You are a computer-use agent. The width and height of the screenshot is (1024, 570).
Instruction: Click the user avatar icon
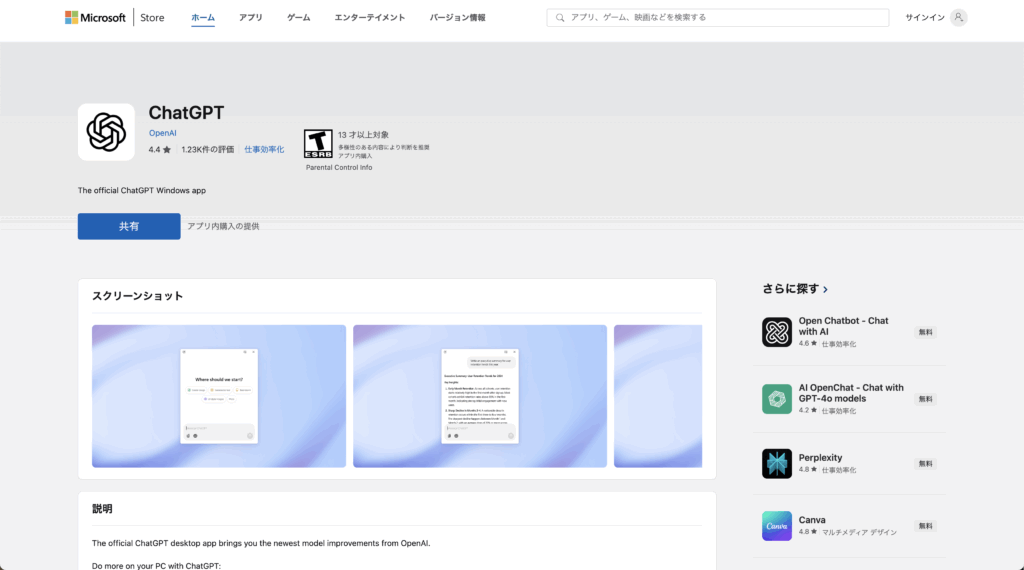click(x=959, y=18)
